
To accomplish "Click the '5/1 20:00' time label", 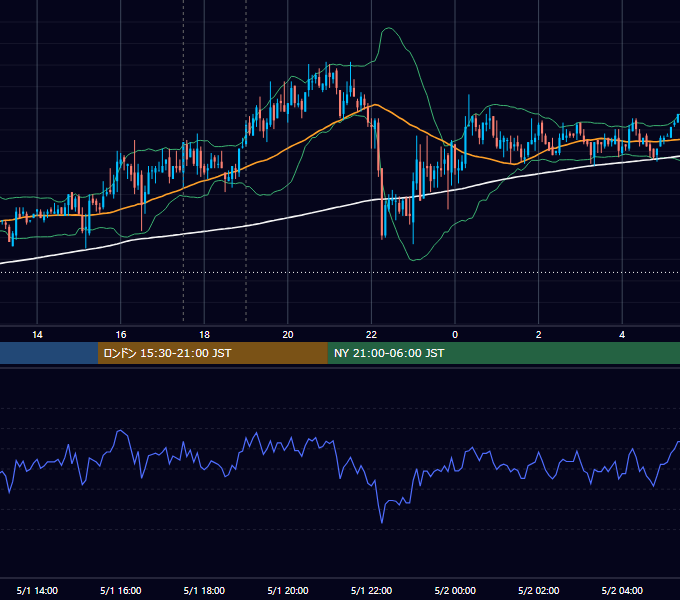I will [288, 590].
